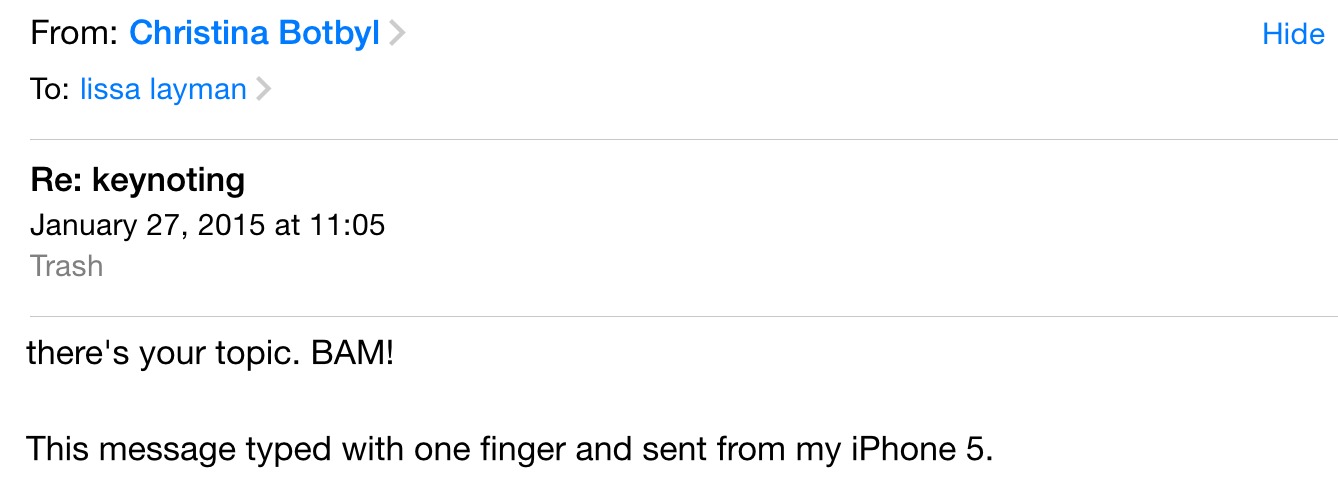
Task: Click chevron next to lissa layman
Action: [x=263, y=89]
